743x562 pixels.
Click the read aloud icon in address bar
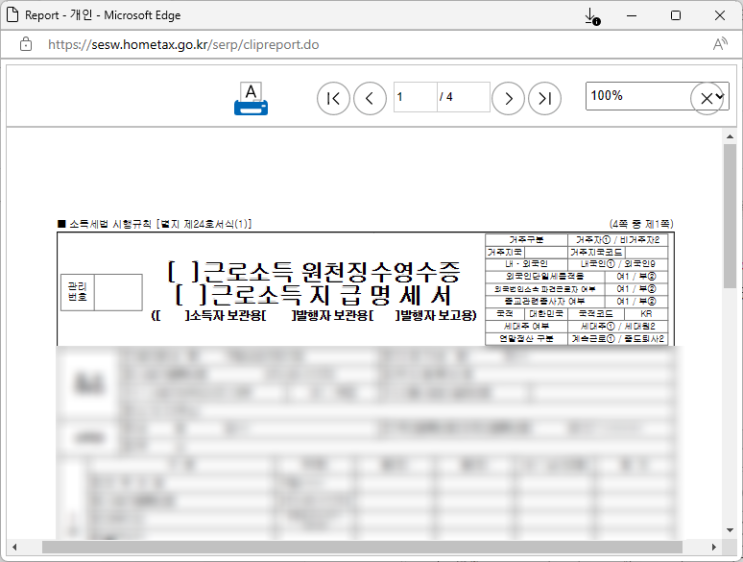coord(720,44)
